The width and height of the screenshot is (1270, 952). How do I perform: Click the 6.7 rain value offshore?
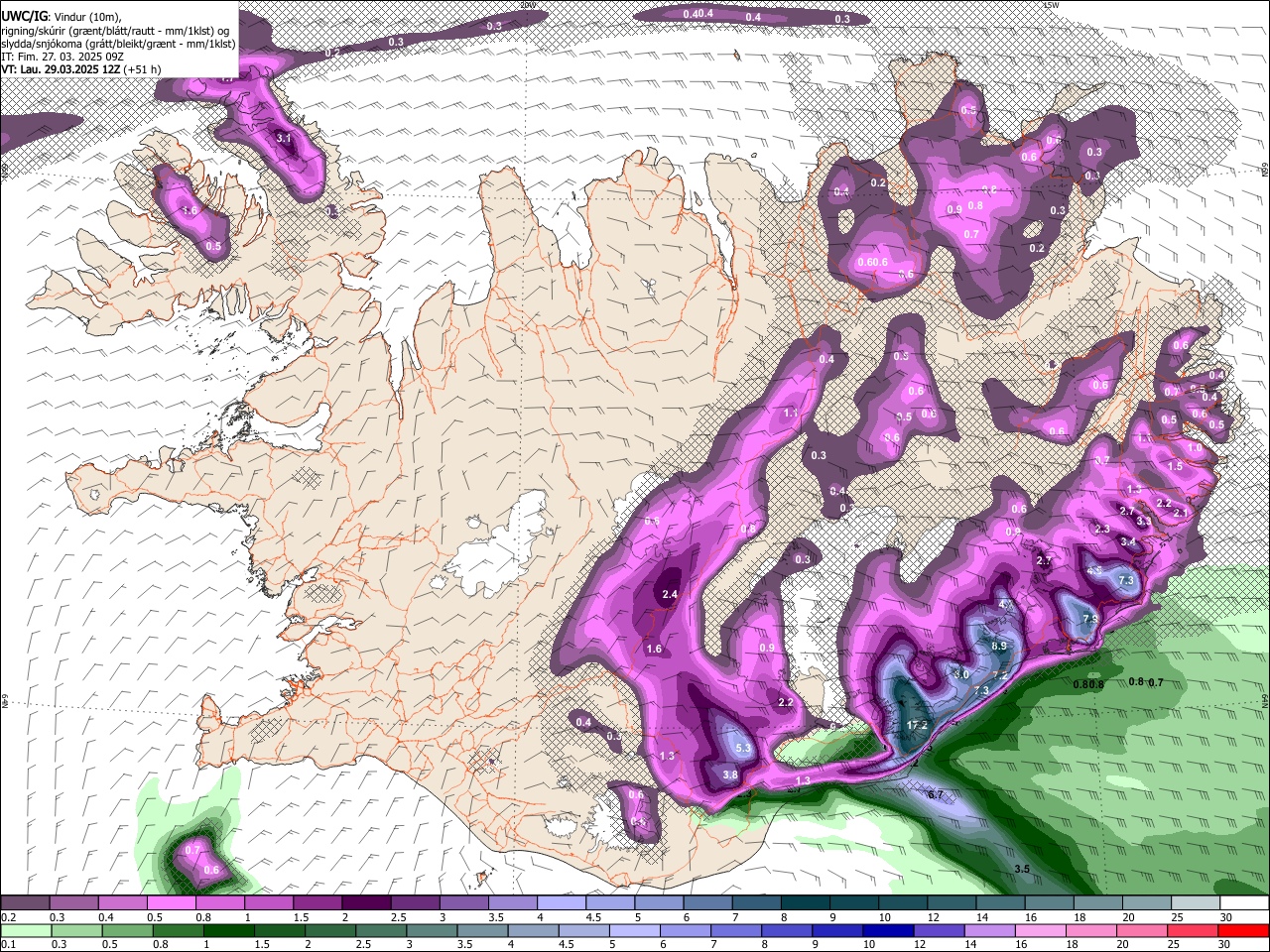pyautogui.click(x=935, y=795)
